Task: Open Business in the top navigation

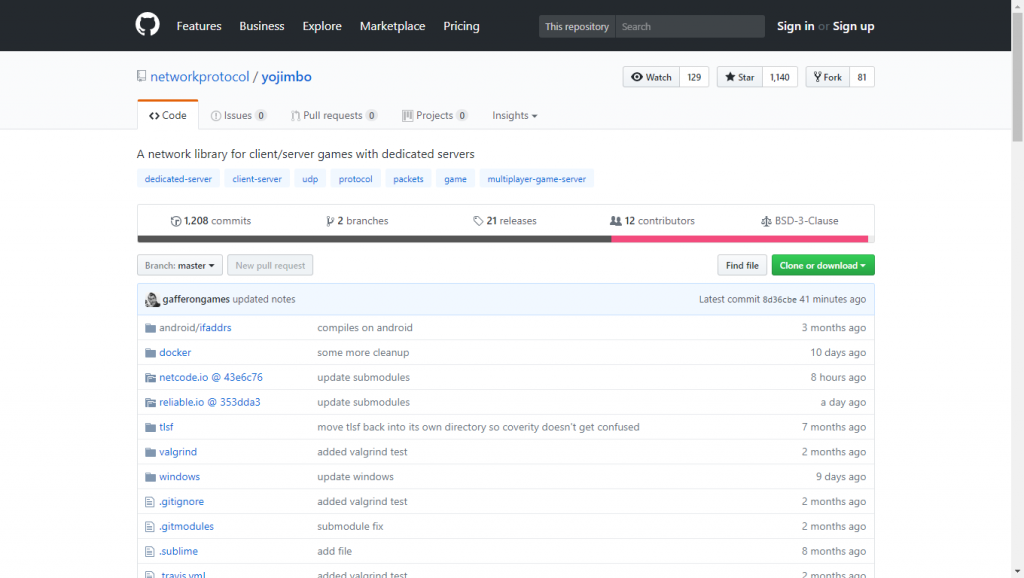Action: (x=262, y=26)
